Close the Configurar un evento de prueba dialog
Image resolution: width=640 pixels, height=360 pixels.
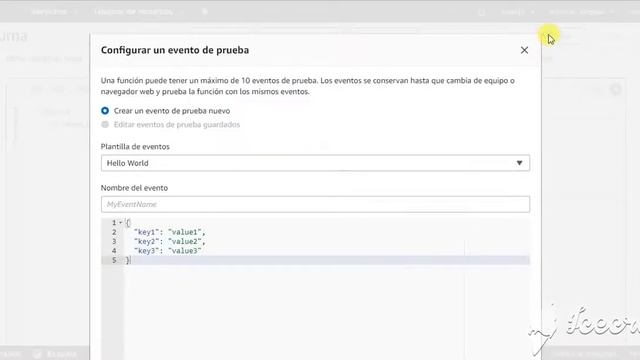click(x=524, y=50)
